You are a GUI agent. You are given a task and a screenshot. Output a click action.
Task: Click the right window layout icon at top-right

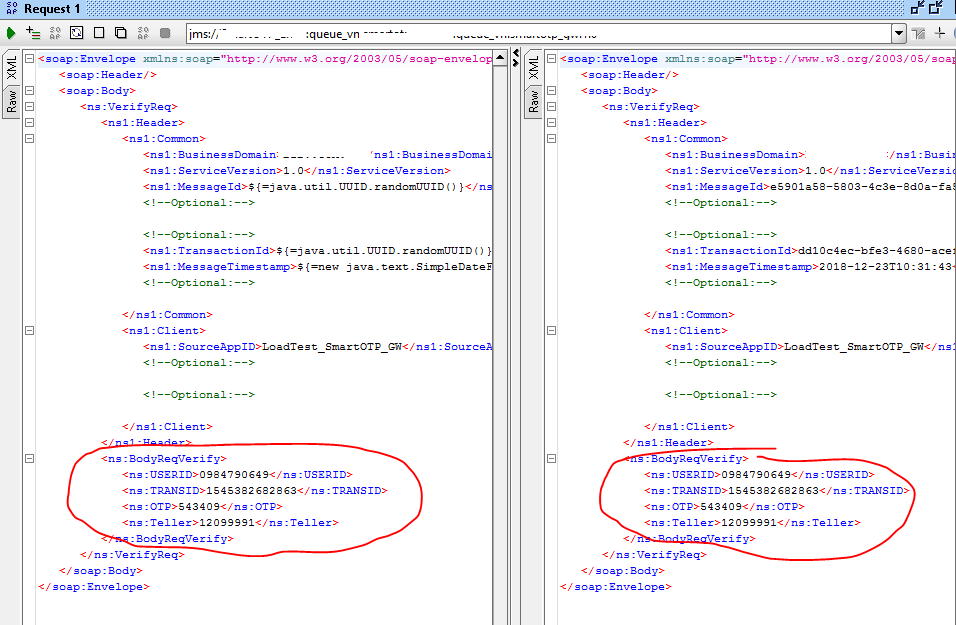[x=937, y=8]
